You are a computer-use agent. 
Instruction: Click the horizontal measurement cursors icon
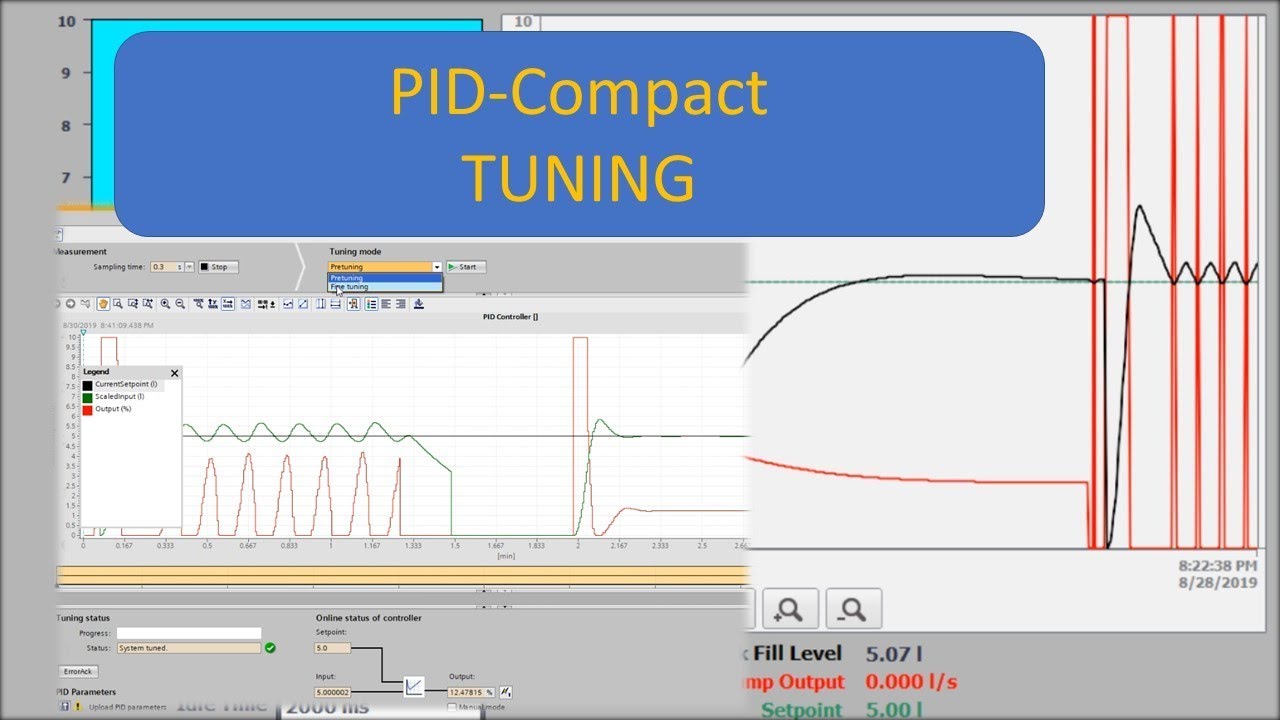336,304
